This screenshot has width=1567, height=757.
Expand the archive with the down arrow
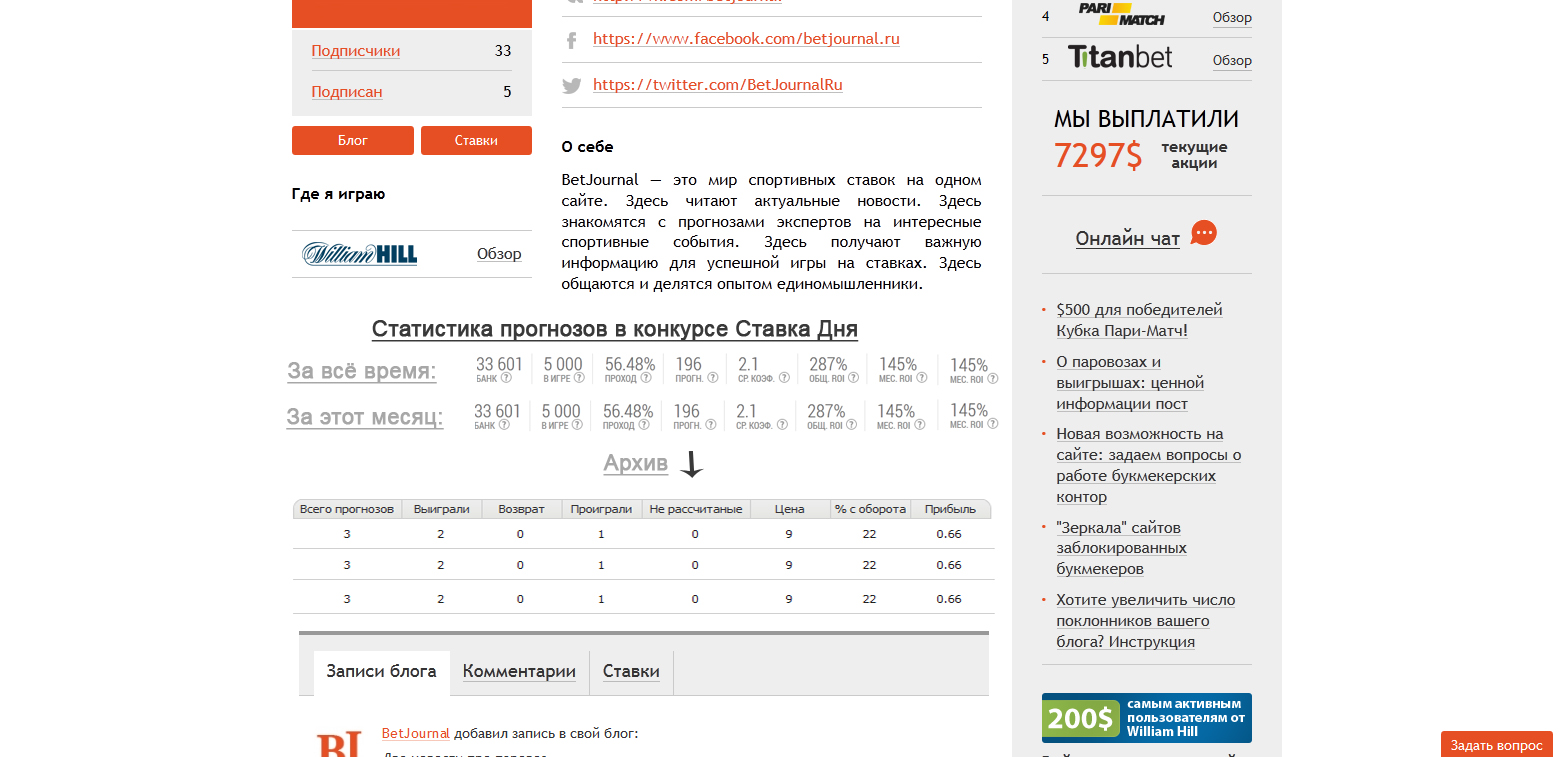coord(692,464)
